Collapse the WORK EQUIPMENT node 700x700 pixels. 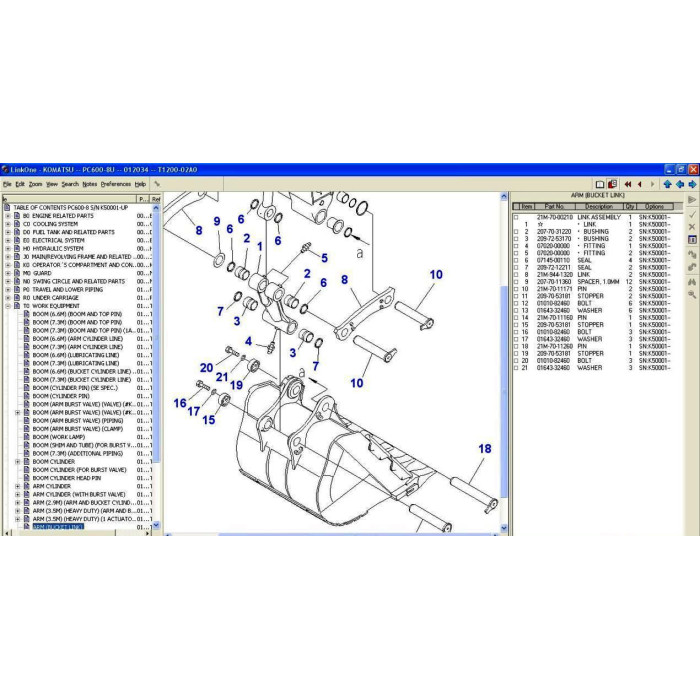pos(8,306)
